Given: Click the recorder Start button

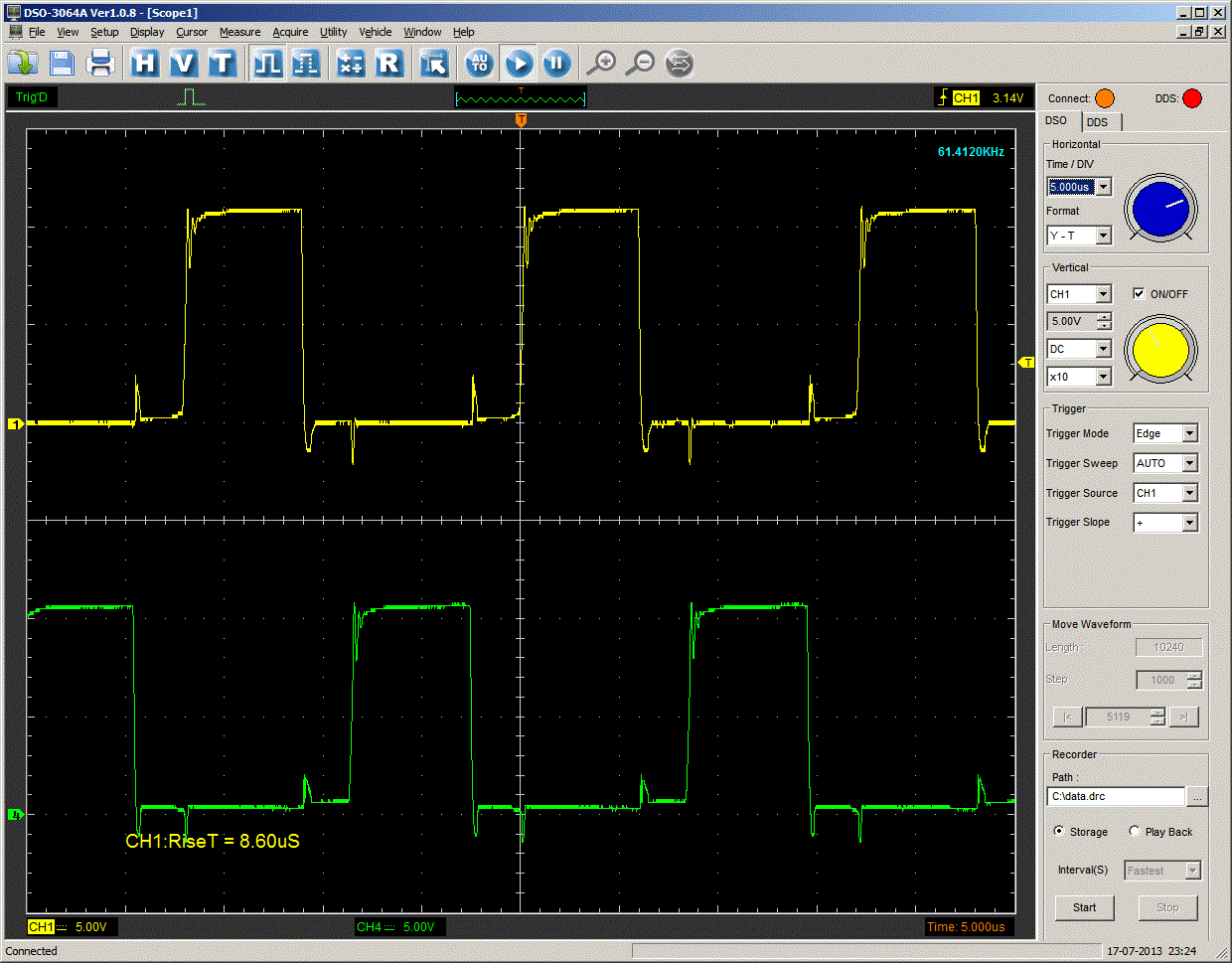Looking at the screenshot, I should coord(1084,907).
